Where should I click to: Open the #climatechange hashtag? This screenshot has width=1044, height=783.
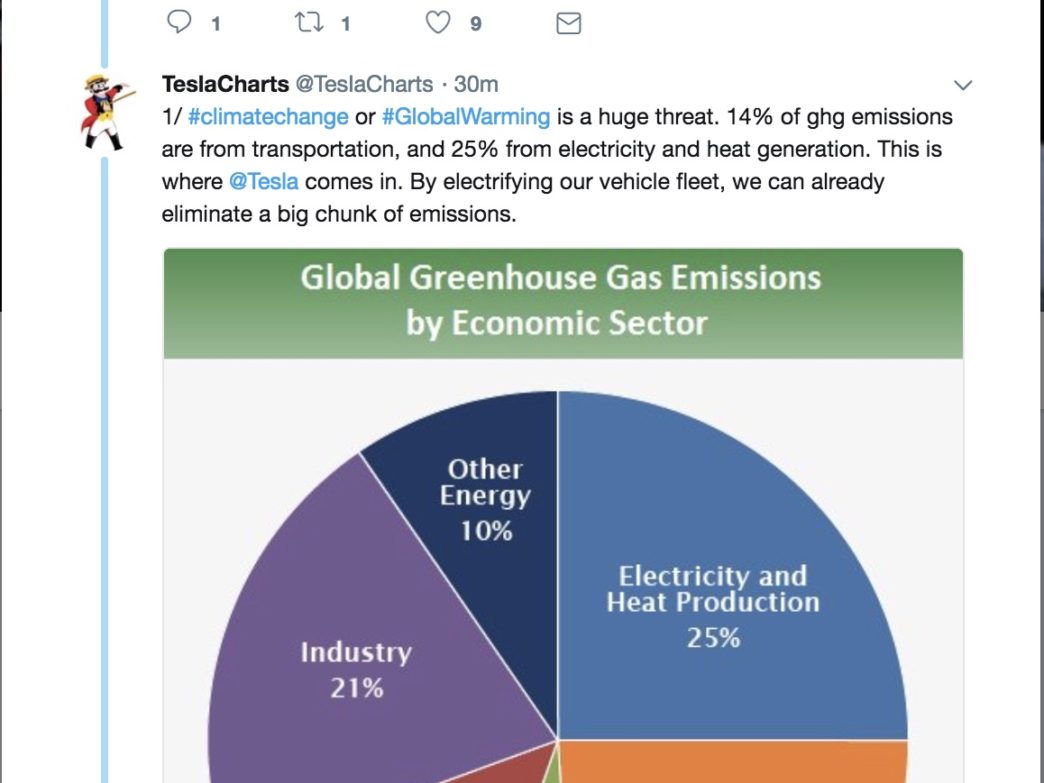tap(268, 117)
